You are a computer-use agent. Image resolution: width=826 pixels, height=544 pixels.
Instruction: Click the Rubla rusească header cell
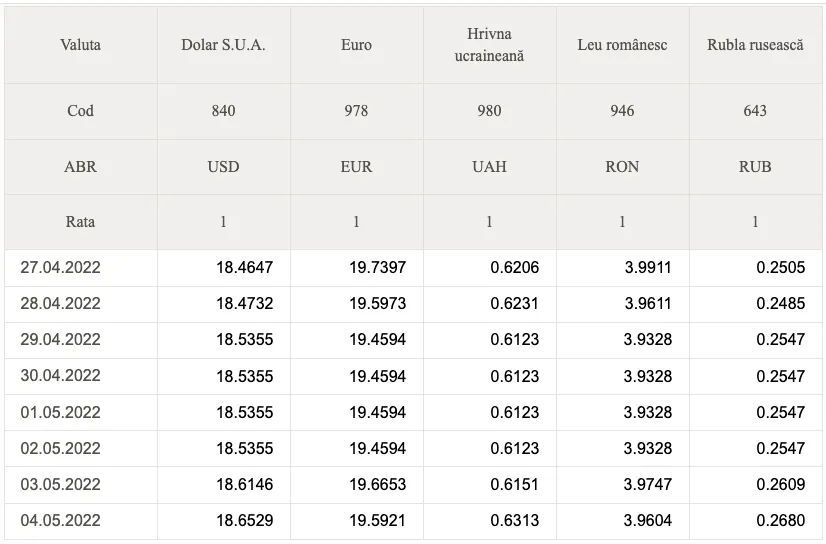coord(755,45)
